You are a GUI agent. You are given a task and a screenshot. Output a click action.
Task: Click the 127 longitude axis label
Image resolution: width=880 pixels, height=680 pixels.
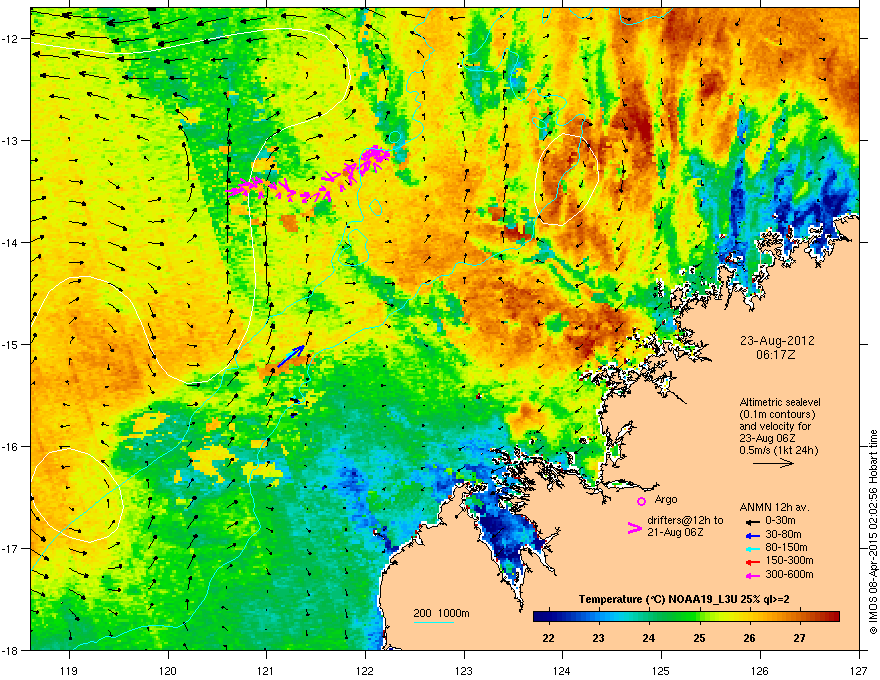[859, 670]
